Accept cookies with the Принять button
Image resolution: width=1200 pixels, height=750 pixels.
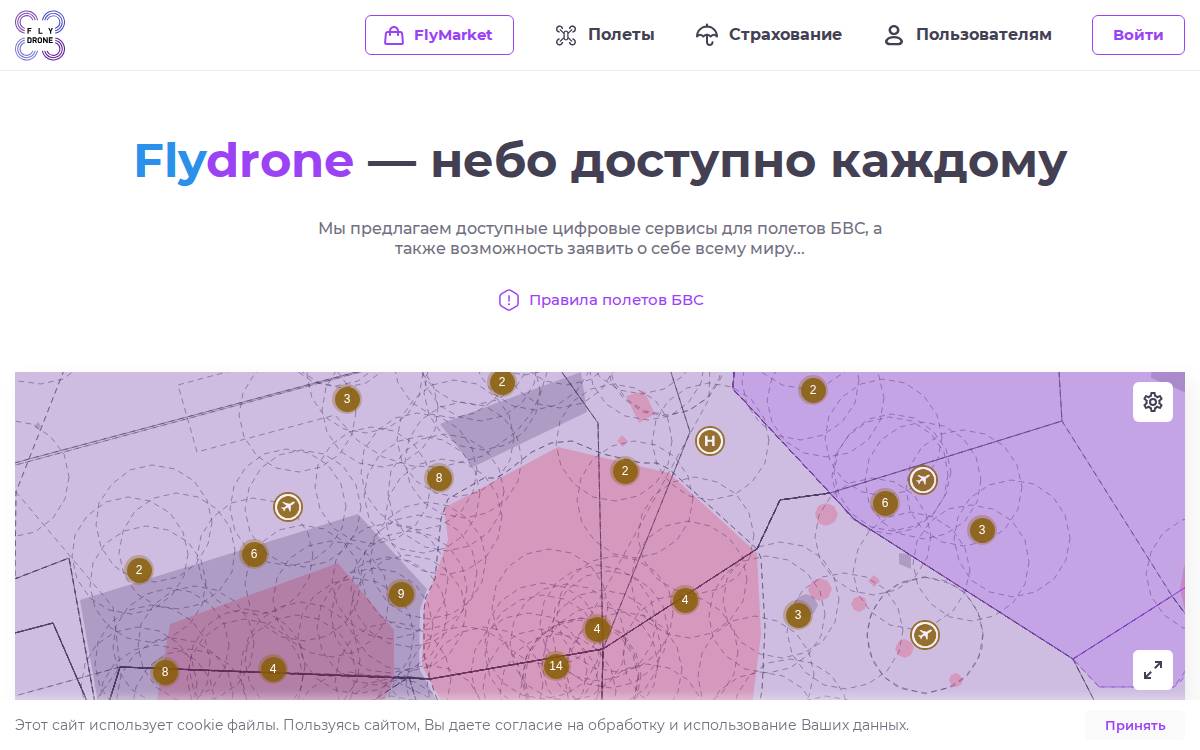coord(1135,726)
